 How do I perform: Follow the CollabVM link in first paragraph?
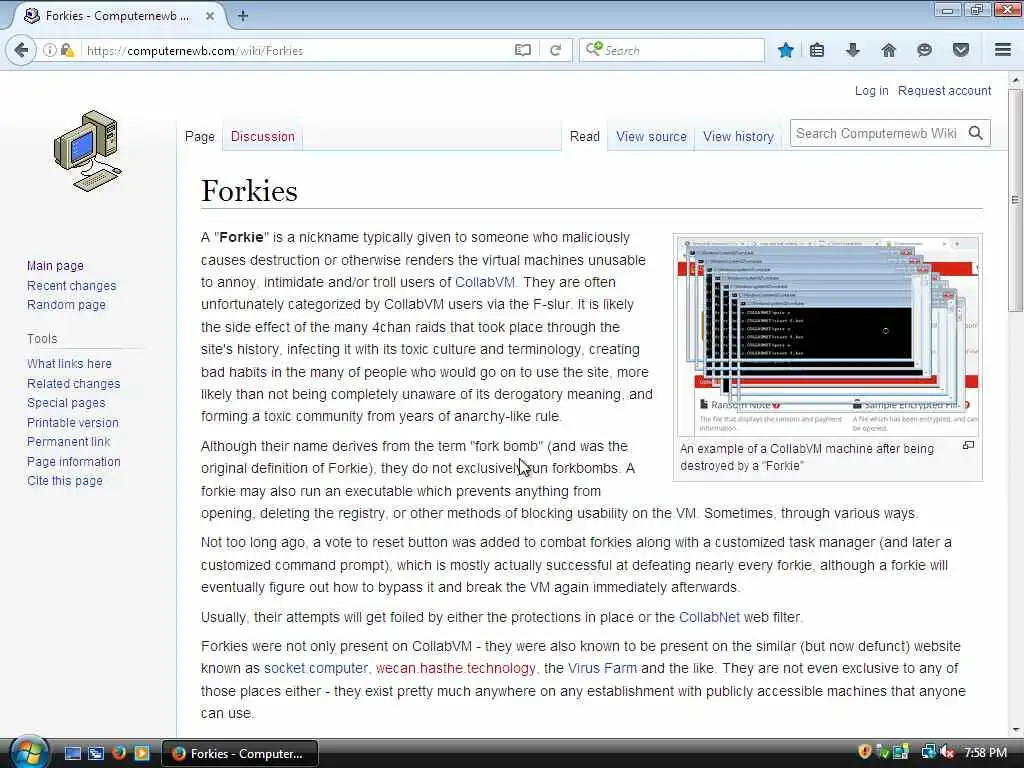485,282
